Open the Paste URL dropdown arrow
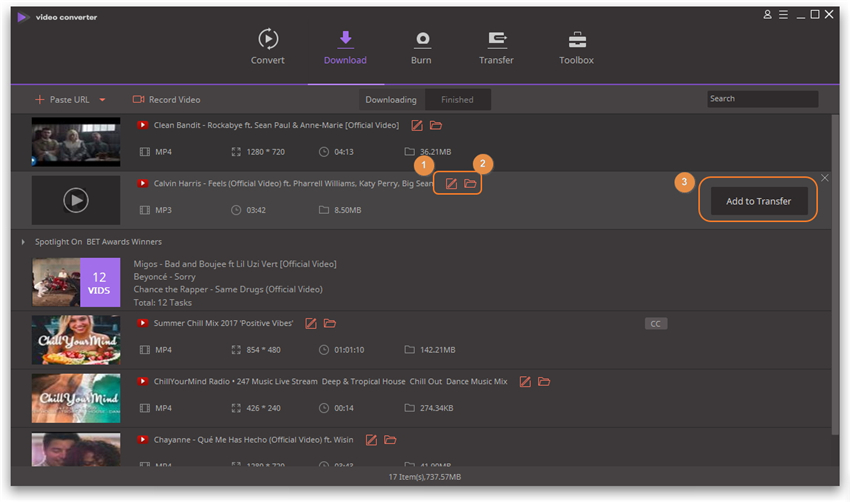The height and width of the screenshot is (502, 850). (102, 100)
